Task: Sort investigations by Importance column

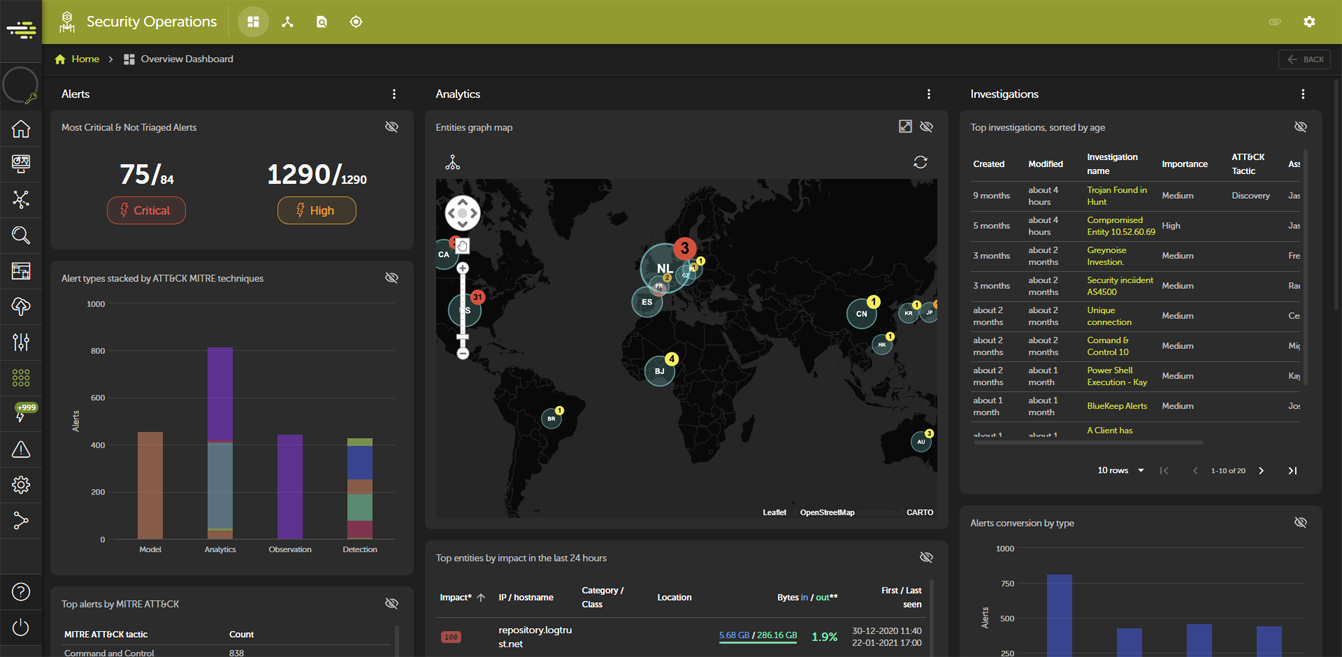Action: tap(1184, 164)
